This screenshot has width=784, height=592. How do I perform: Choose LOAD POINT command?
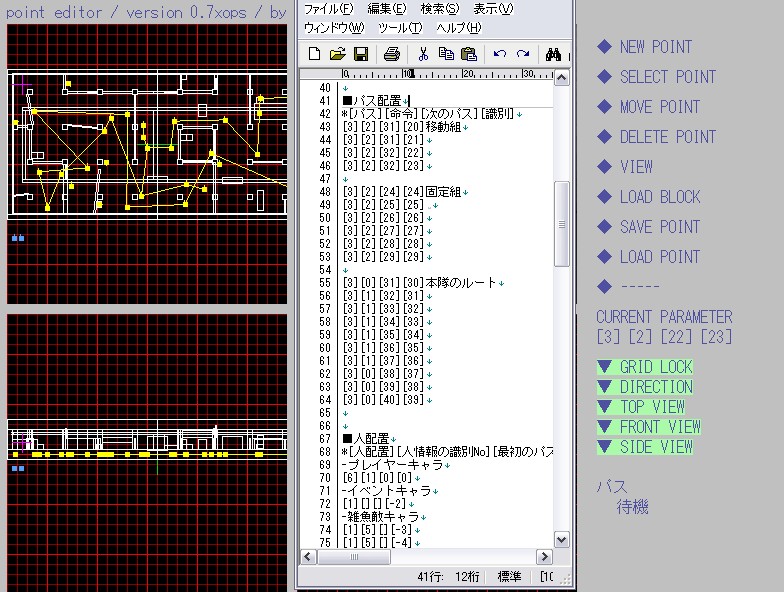pyautogui.click(x=660, y=256)
